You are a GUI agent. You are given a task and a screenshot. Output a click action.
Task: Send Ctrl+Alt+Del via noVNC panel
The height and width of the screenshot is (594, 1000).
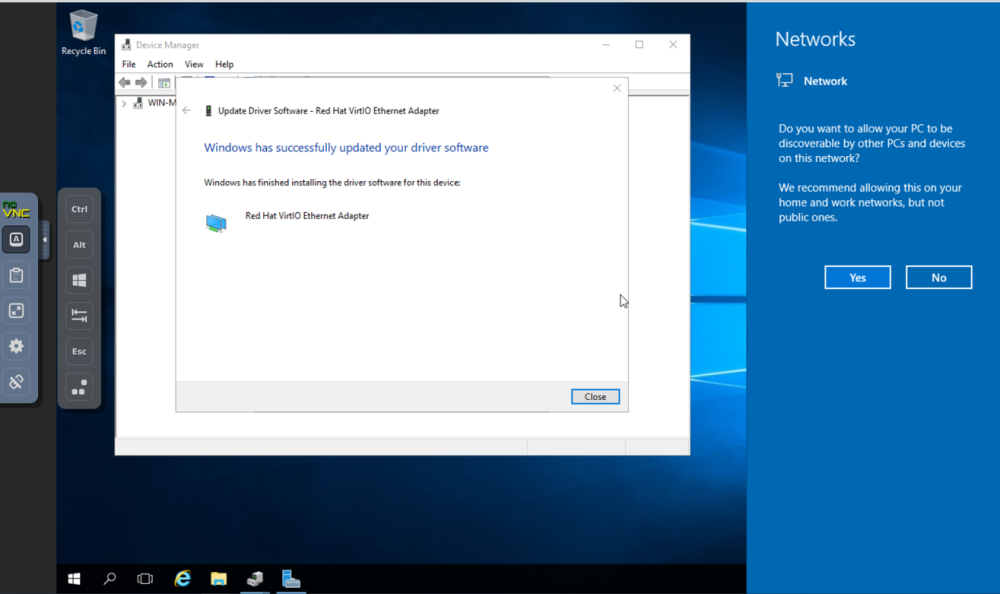tap(79, 387)
